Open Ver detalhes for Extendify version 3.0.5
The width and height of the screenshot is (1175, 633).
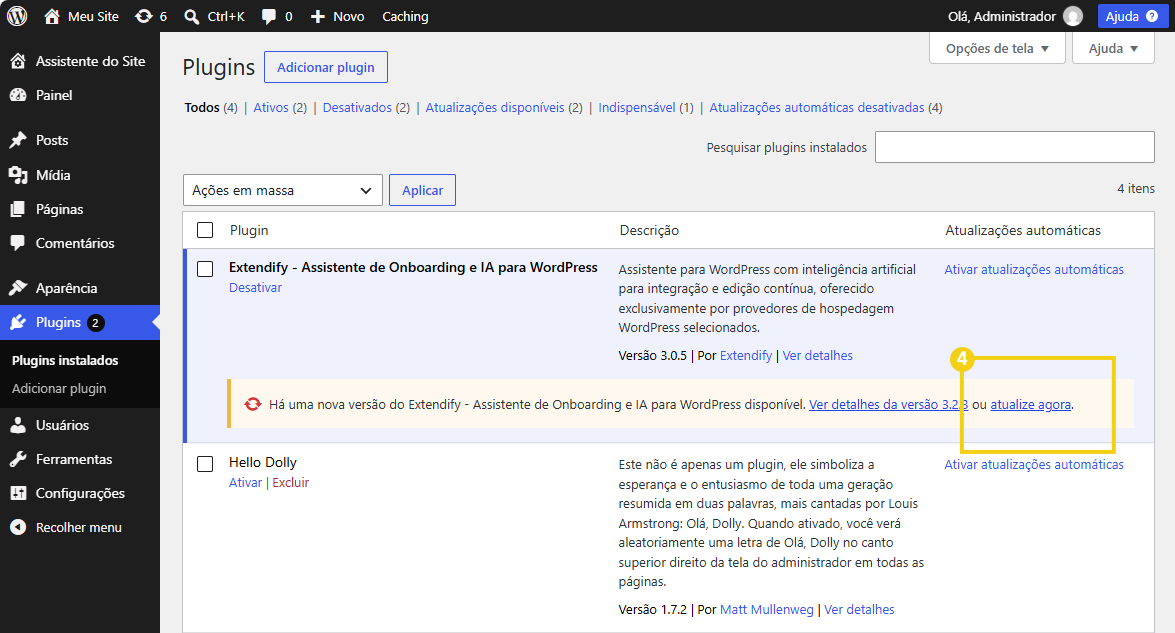click(x=818, y=356)
